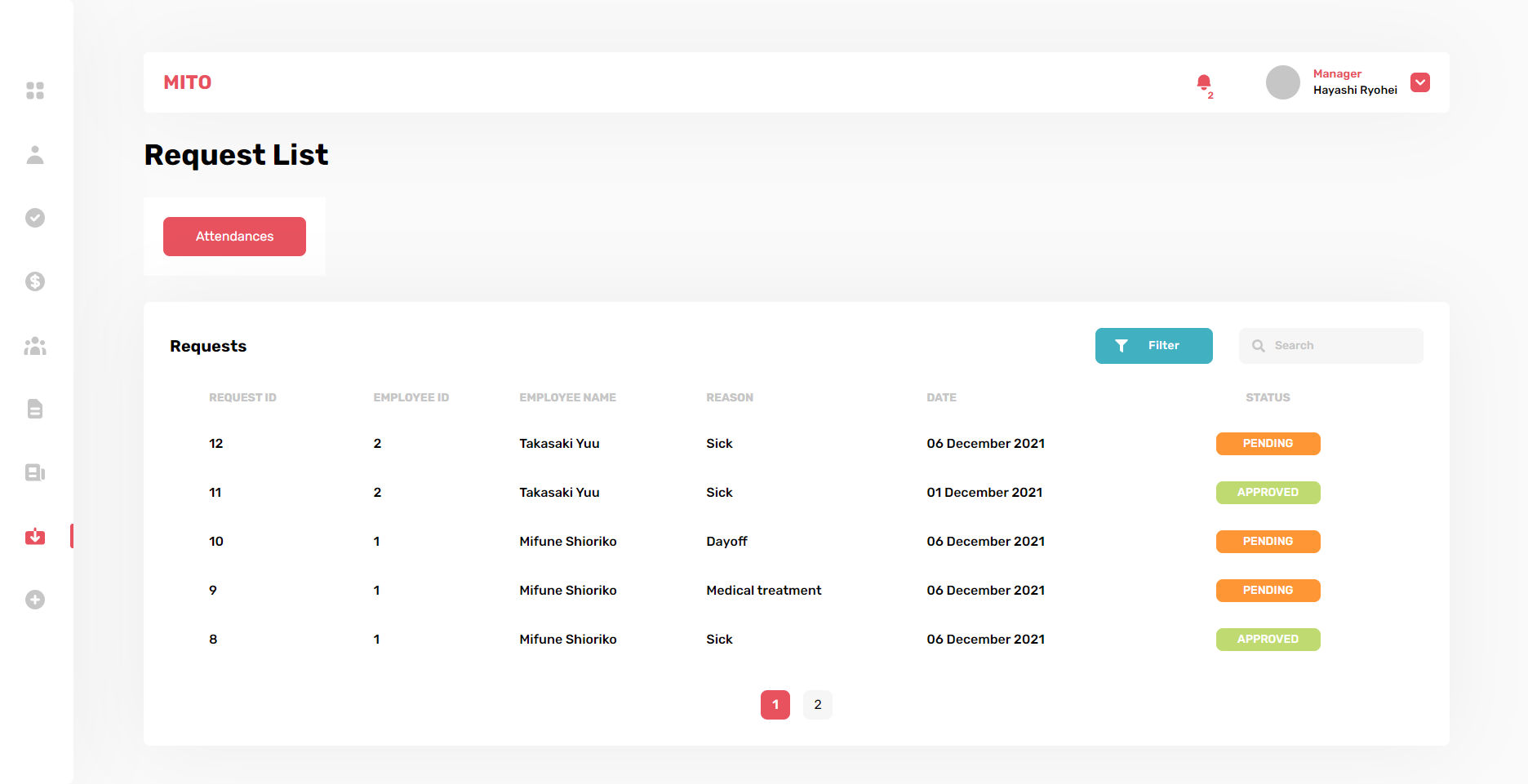The image size is (1528, 784).
Task: Open the Filter button
Action: tap(1153, 346)
